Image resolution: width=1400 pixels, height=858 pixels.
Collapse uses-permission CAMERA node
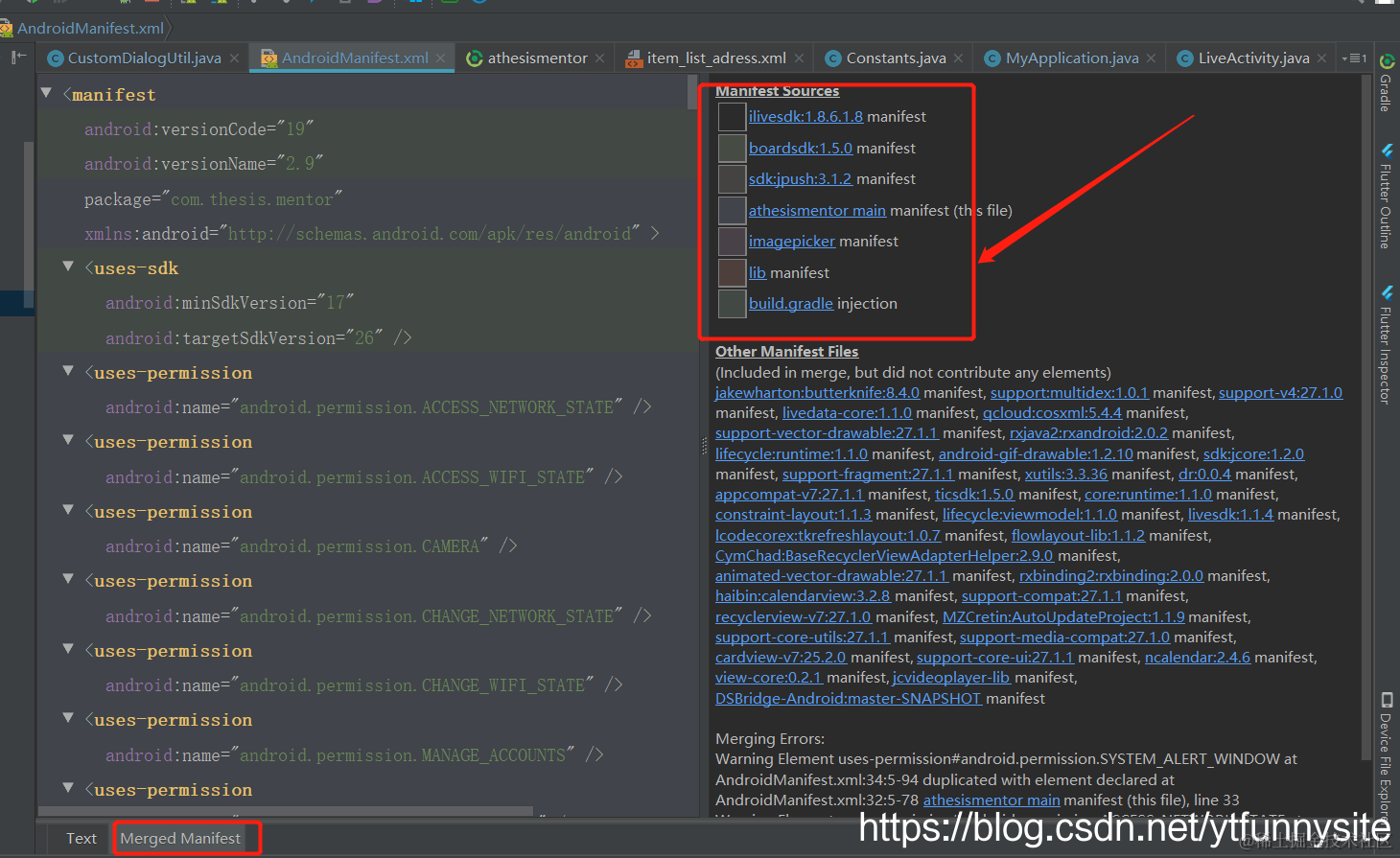68,509
